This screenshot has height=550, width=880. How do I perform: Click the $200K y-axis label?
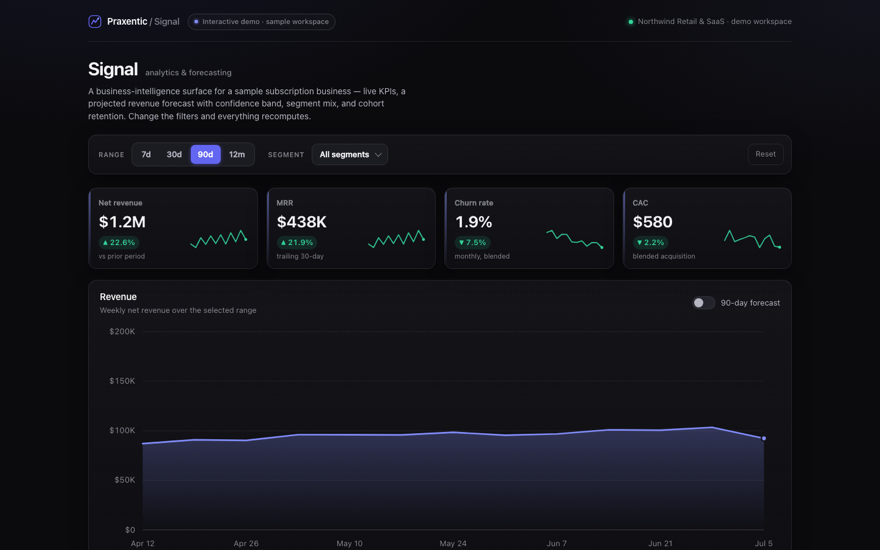[x=122, y=332]
